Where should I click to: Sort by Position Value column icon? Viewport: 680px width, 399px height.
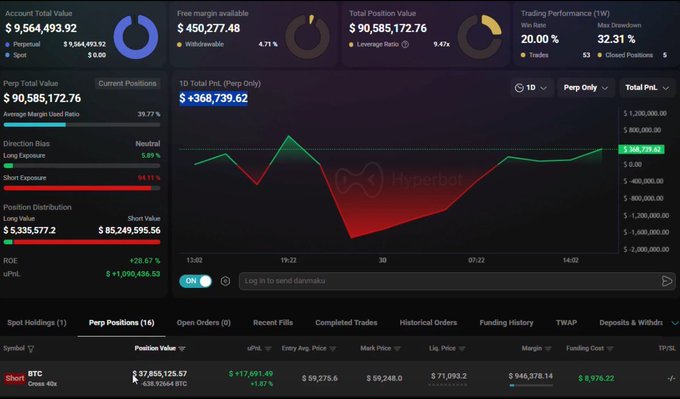[182, 349]
